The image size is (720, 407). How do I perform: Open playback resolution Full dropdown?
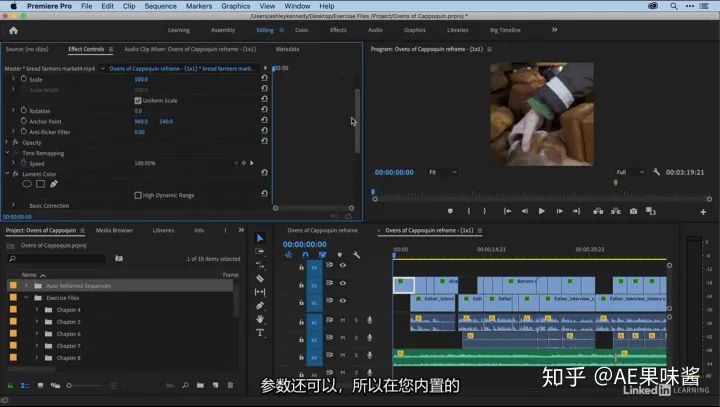click(630, 172)
